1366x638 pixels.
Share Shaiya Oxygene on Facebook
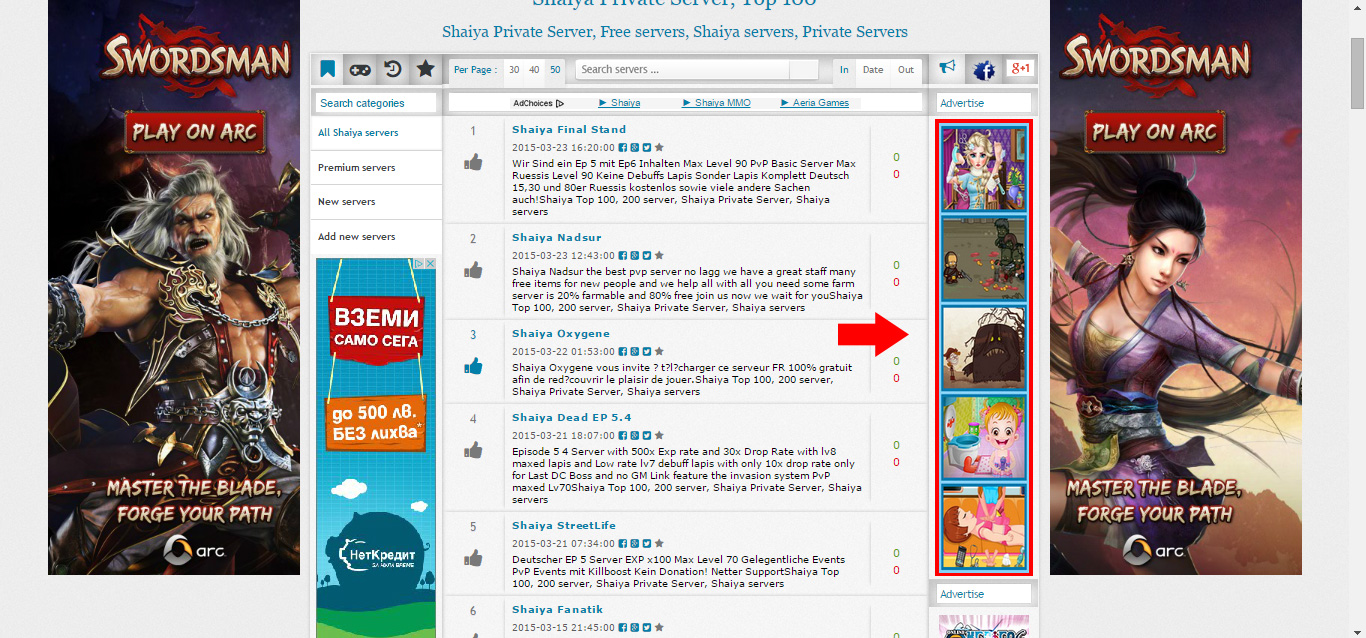[x=623, y=351]
